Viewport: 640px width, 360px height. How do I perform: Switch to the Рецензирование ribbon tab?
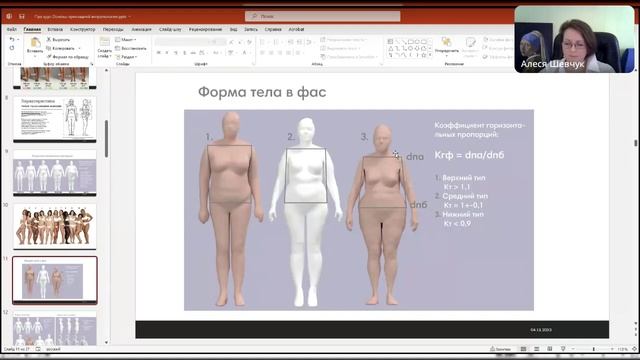pyautogui.click(x=205, y=29)
